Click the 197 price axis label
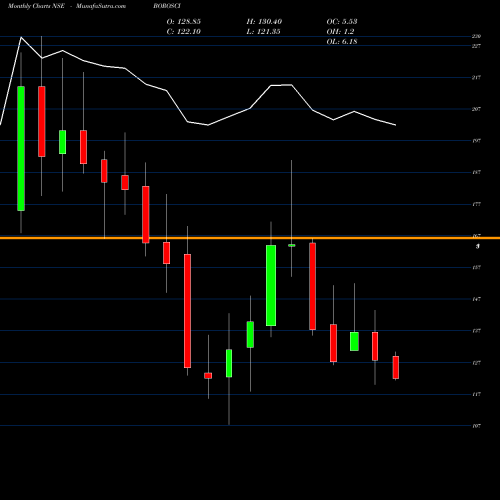This screenshot has width=500, height=500. (476, 141)
